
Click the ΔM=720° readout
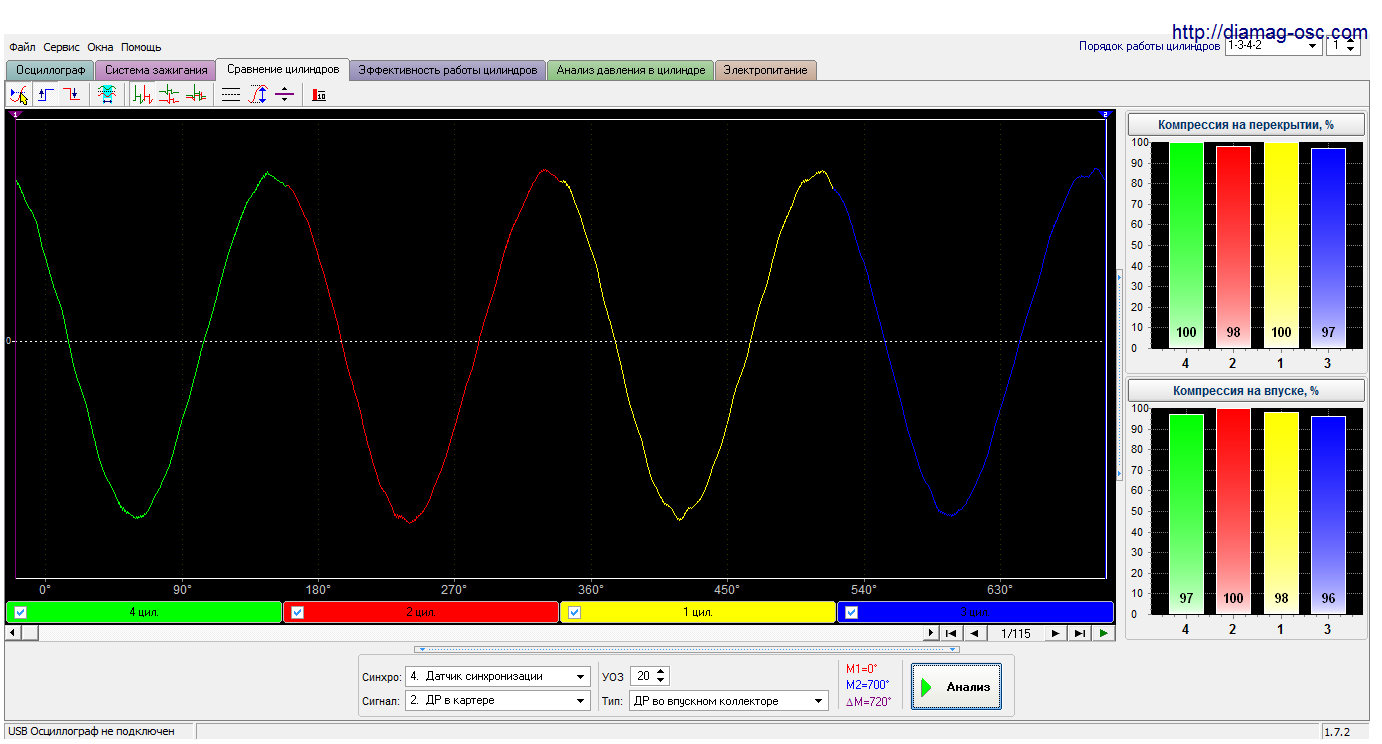[868, 702]
